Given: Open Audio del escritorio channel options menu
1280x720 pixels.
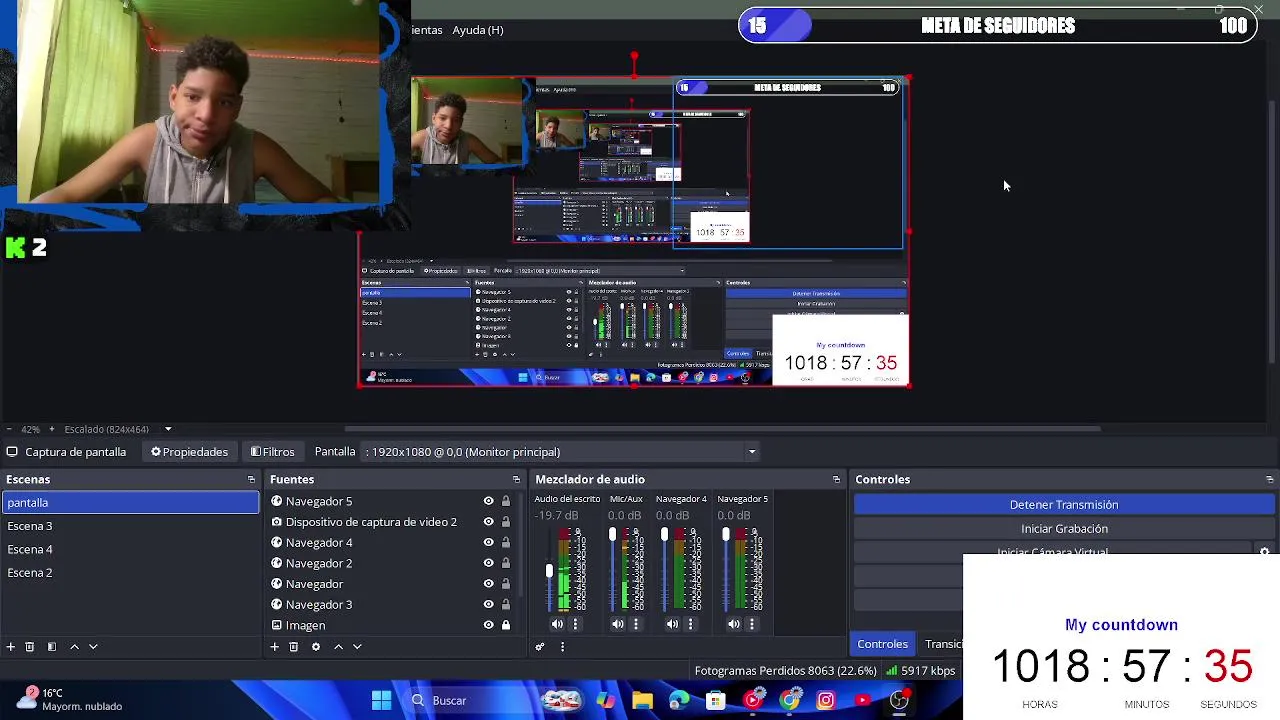Looking at the screenshot, I should 575,624.
